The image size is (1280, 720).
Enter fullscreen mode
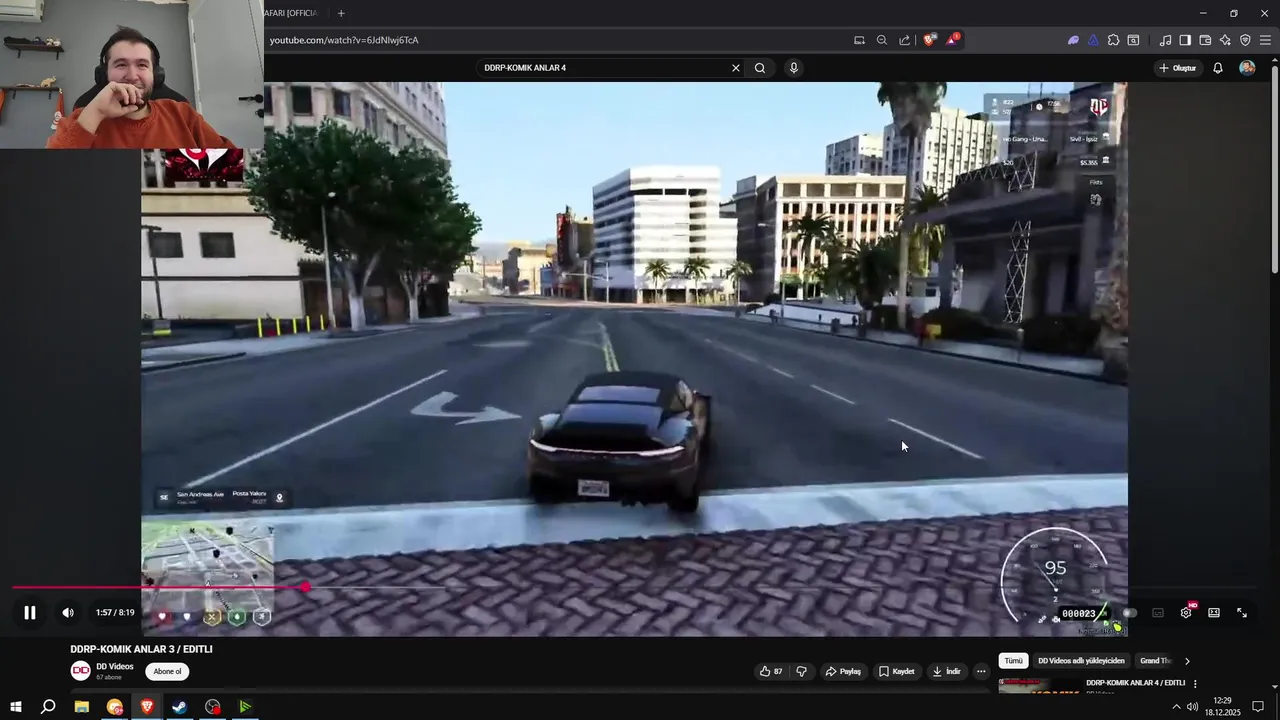1242,613
